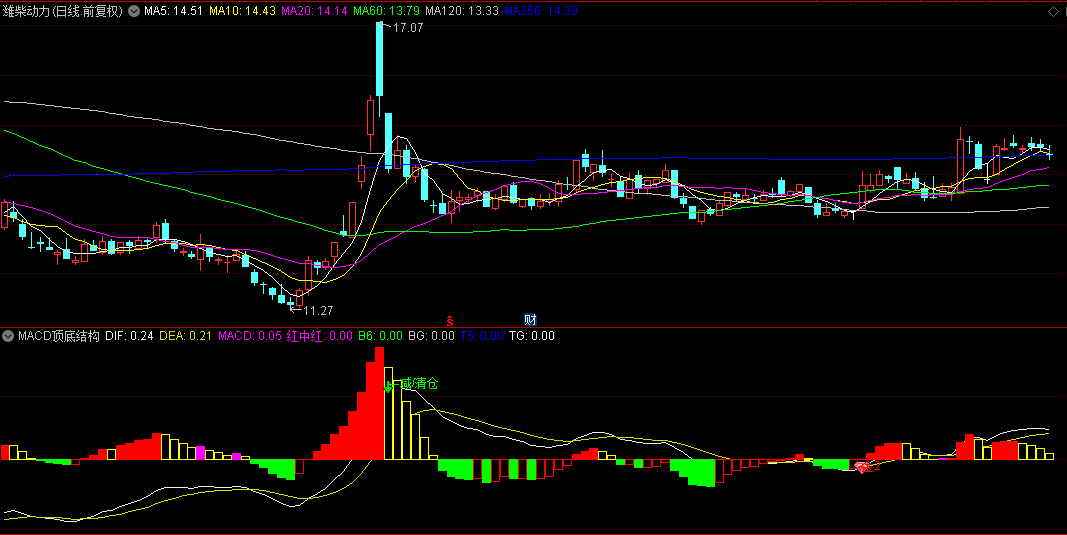1067x535 pixels.
Task: Click the 17.07 high price label
Action: (x=408, y=28)
